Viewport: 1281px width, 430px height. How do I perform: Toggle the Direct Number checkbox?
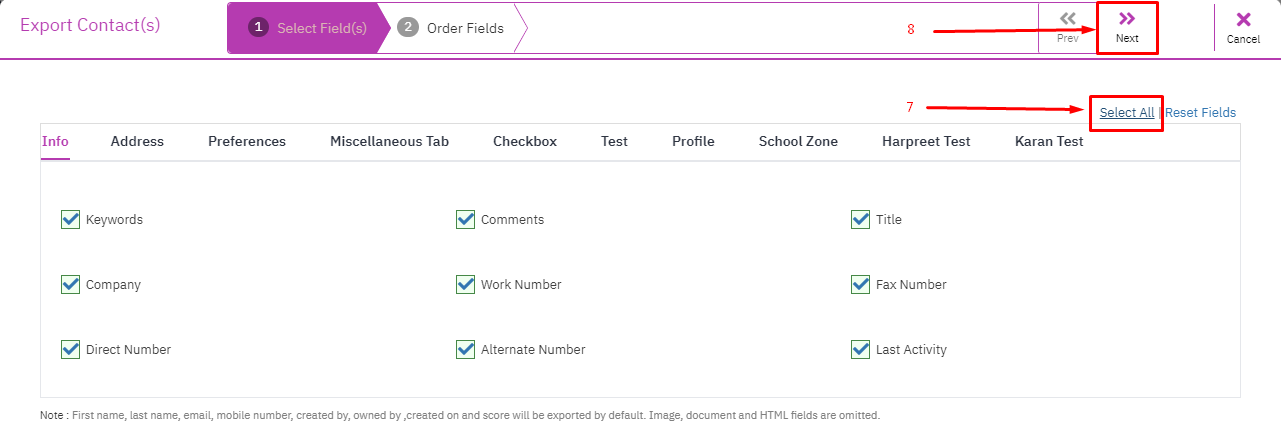pyautogui.click(x=70, y=349)
